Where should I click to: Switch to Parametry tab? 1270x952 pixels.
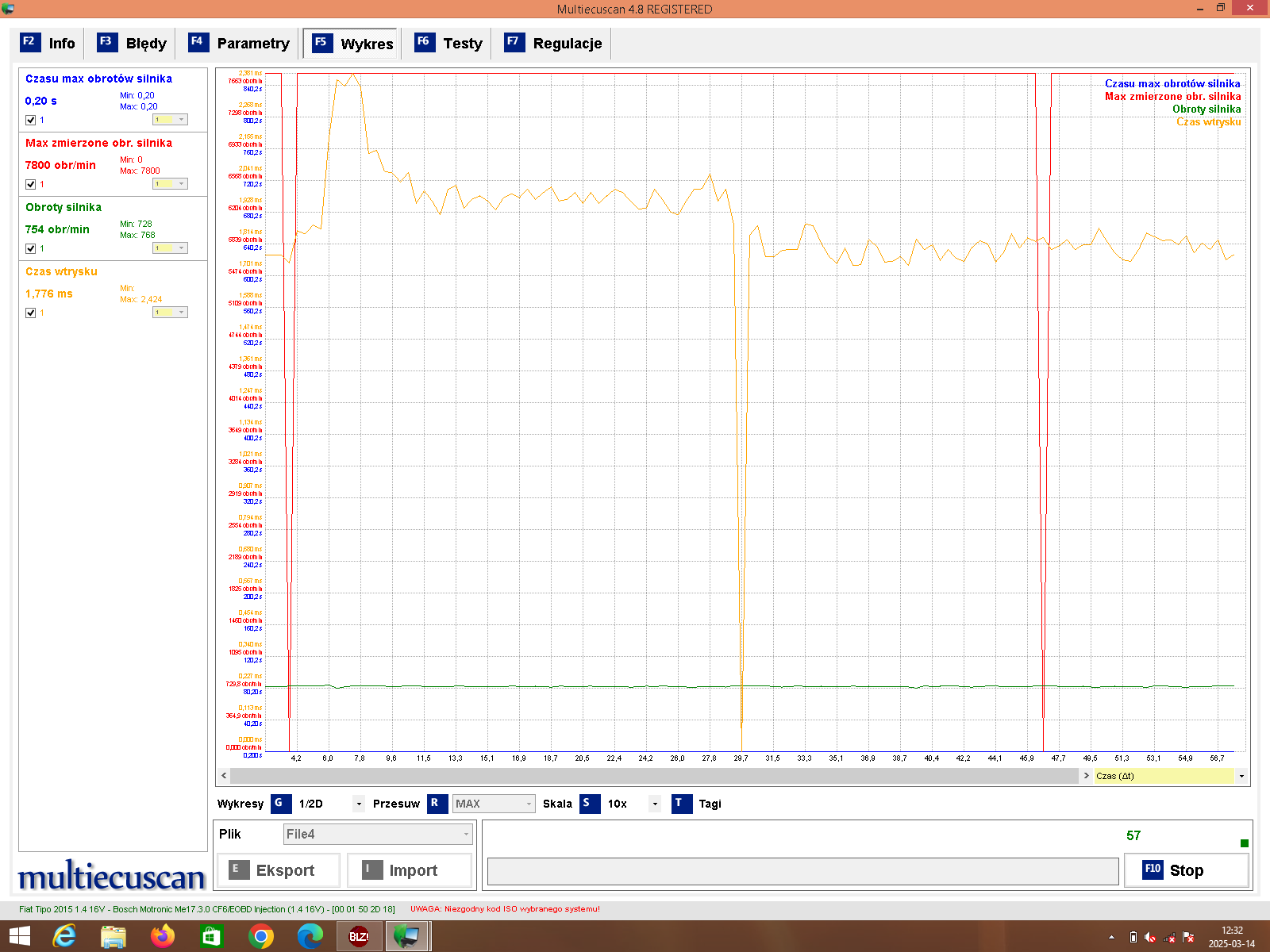click(239, 43)
